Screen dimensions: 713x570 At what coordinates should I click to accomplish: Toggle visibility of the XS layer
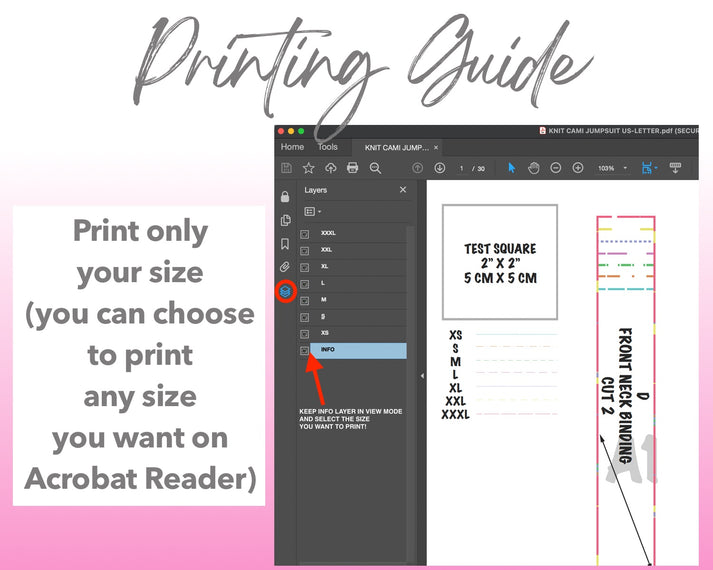tap(305, 333)
